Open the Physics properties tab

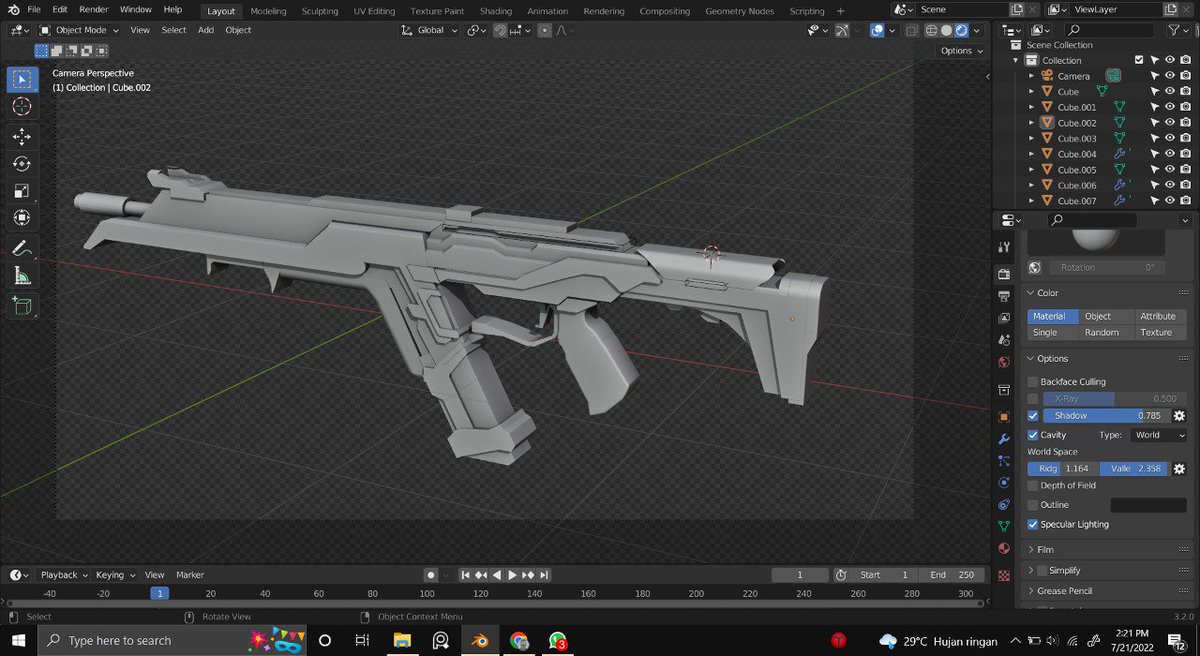pos(1004,482)
